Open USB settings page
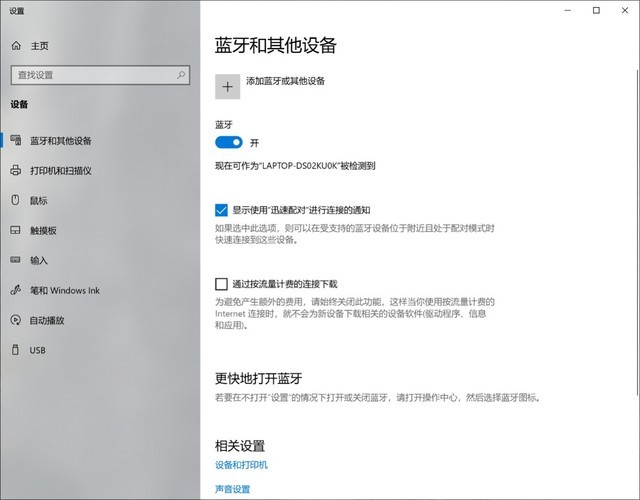Image resolution: width=640 pixels, height=500 pixels. (x=38, y=350)
